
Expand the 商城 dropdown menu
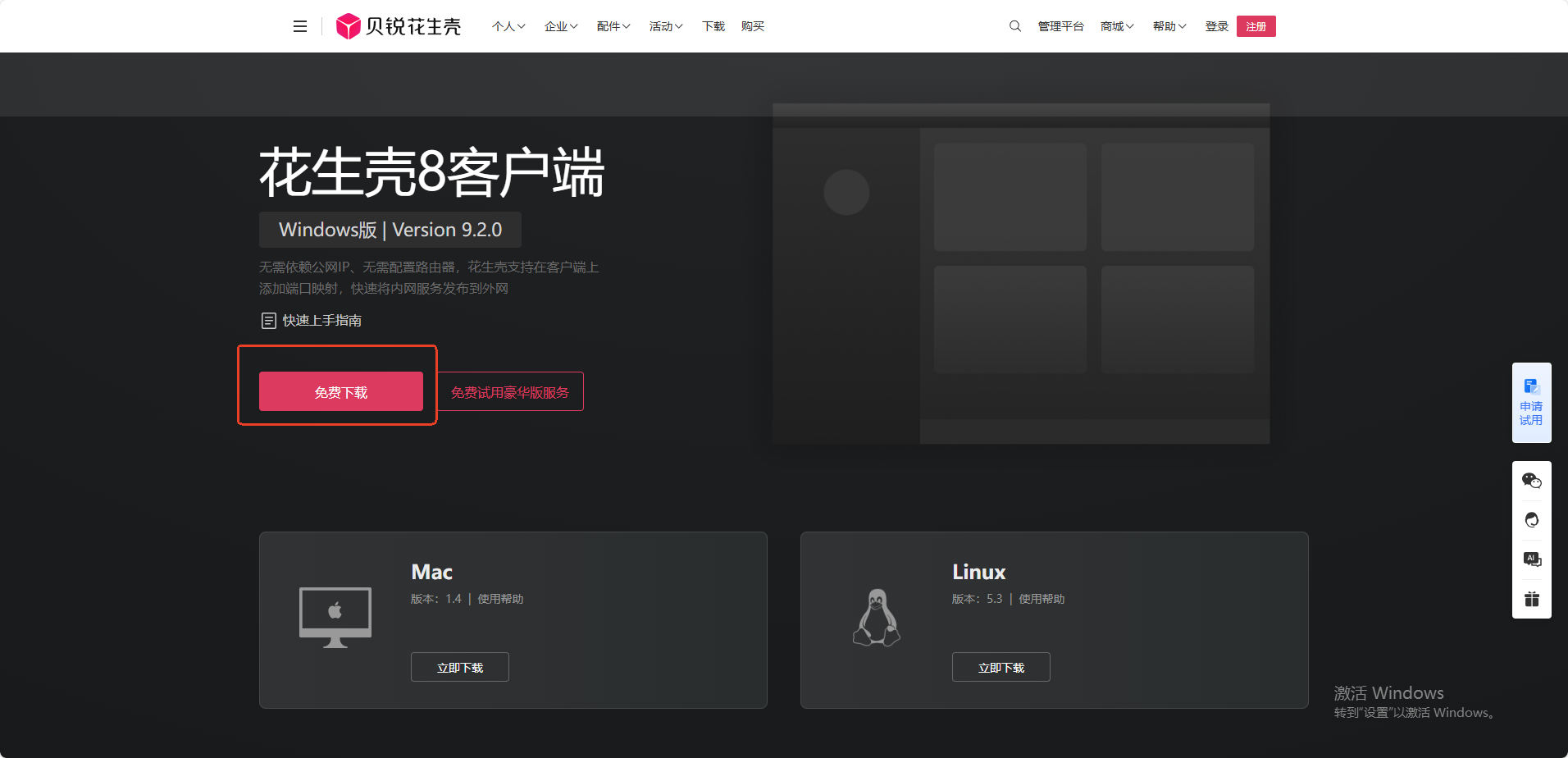[x=1117, y=26]
